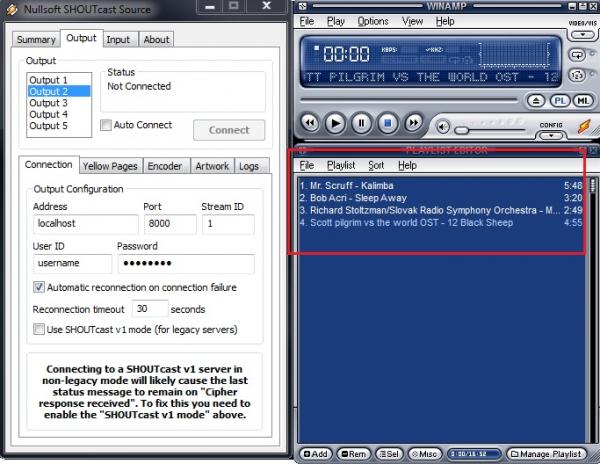The height and width of the screenshot is (464, 600).
Task: Open Winamp Options menu
Action: click(373, 21)
